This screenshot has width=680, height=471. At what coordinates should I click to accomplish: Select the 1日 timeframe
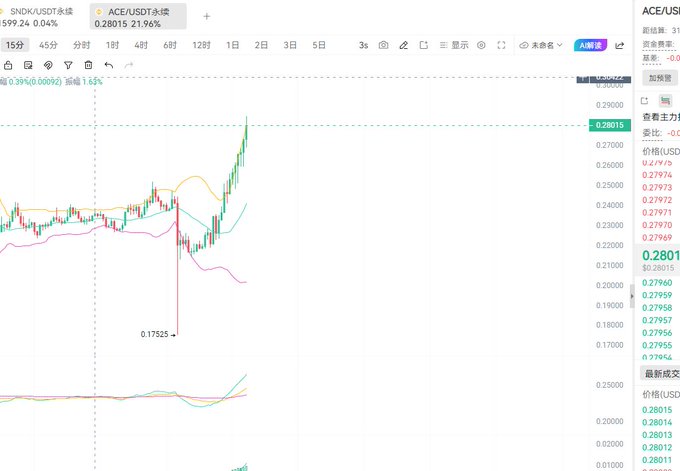232,45
